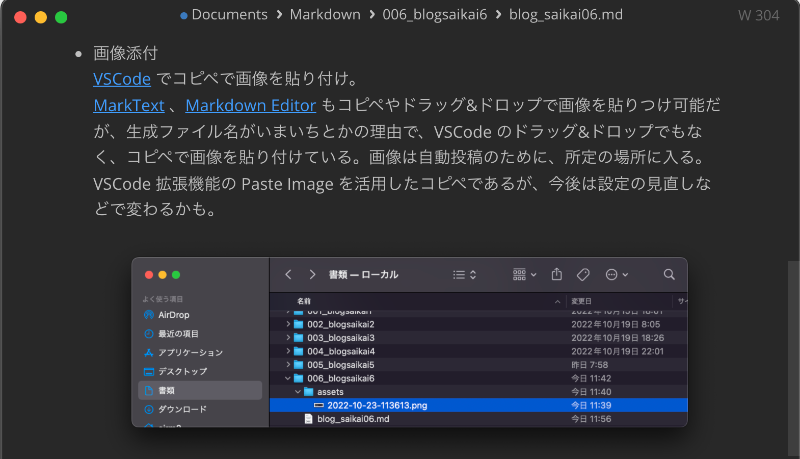
Task: Click the Finder share icon
Action: 558,274
